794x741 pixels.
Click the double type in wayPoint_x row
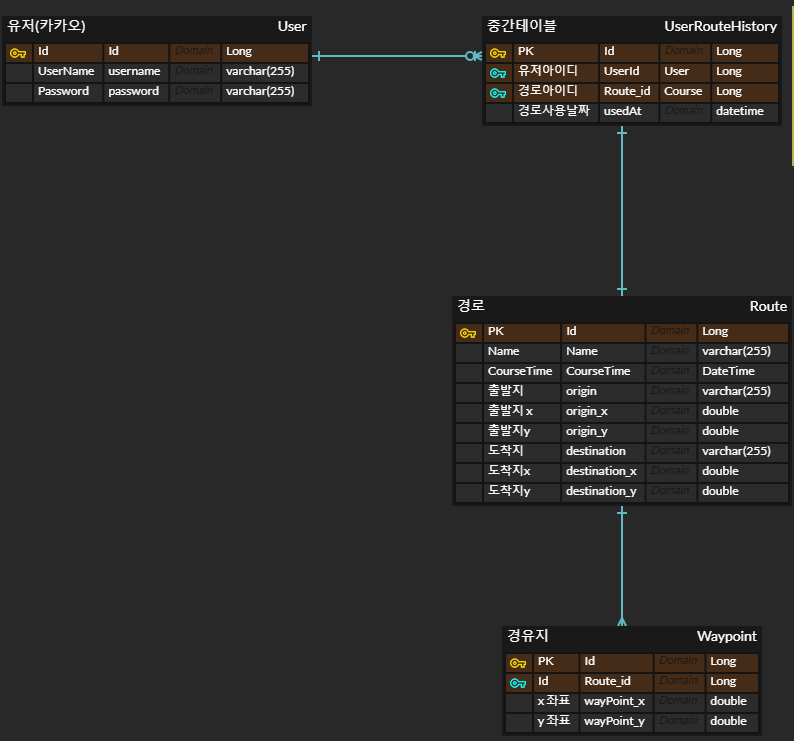click(732, 703)
